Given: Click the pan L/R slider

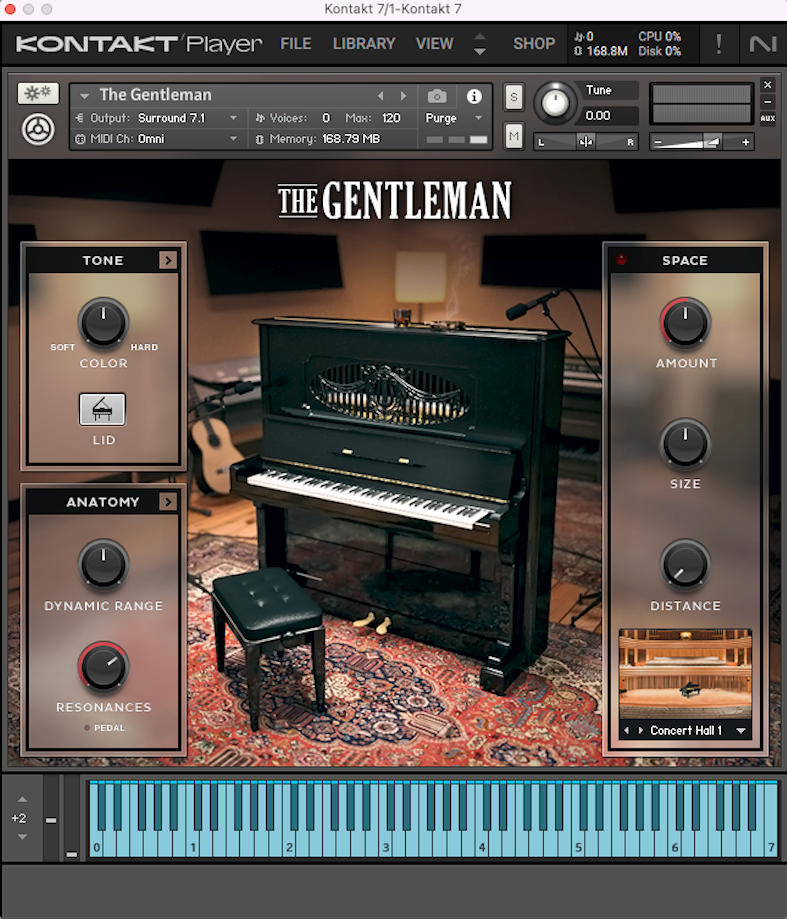Looking at the screenshot, I should click(x=585, y=142).
